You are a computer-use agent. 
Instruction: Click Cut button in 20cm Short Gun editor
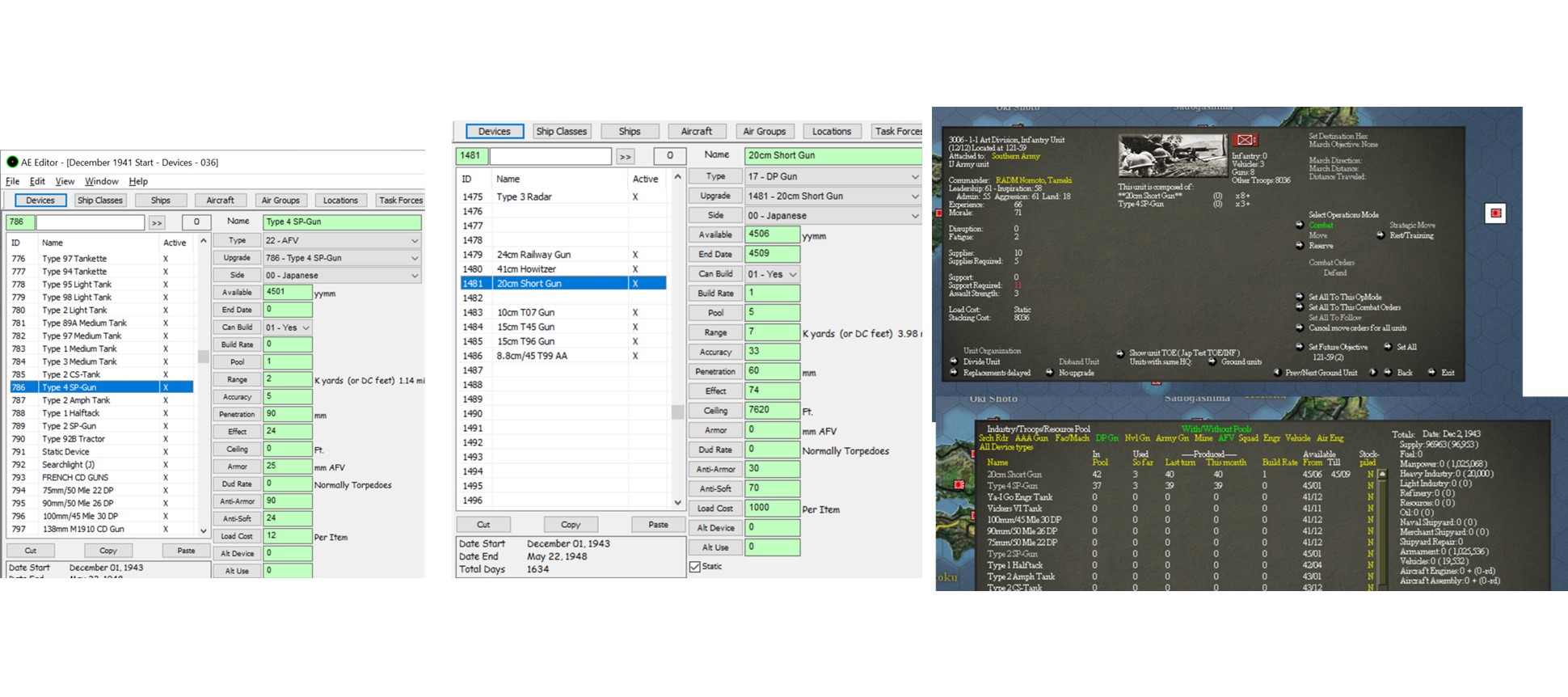click(x=483, y=525)
